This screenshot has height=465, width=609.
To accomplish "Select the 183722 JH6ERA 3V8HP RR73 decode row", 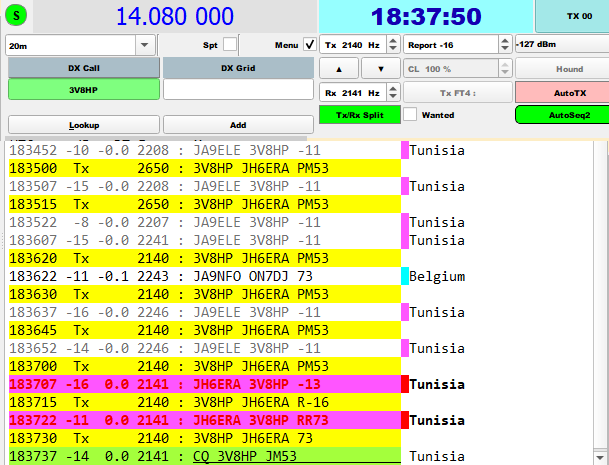I will (205, 420).
